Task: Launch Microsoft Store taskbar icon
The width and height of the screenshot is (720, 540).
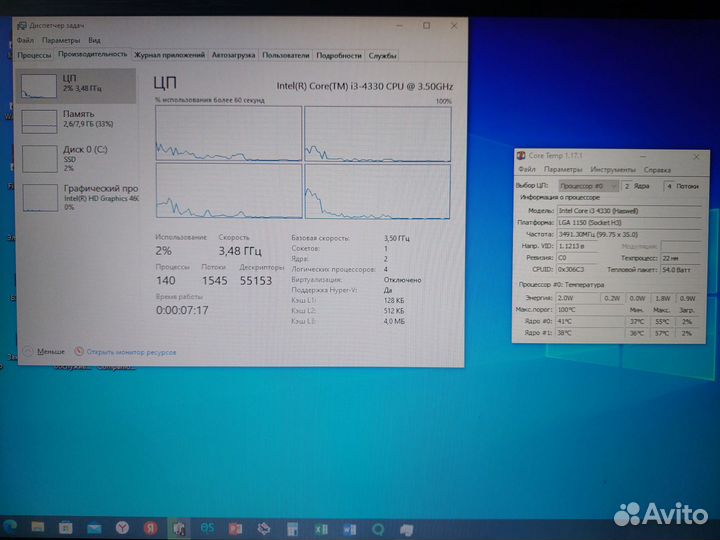Action: (66, 528)
